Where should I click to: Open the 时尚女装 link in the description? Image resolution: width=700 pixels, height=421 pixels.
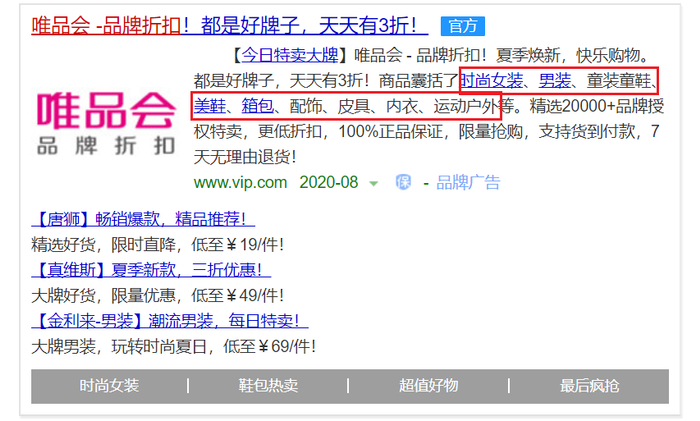491,81
